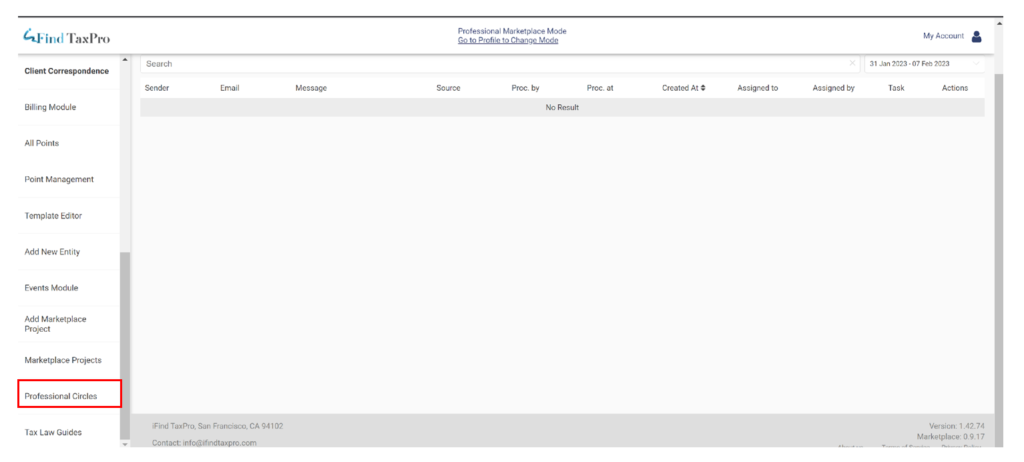Sort by Created At column arrows
The width and height of the screenshot is (1024, 462).
[x=702, y=88]
